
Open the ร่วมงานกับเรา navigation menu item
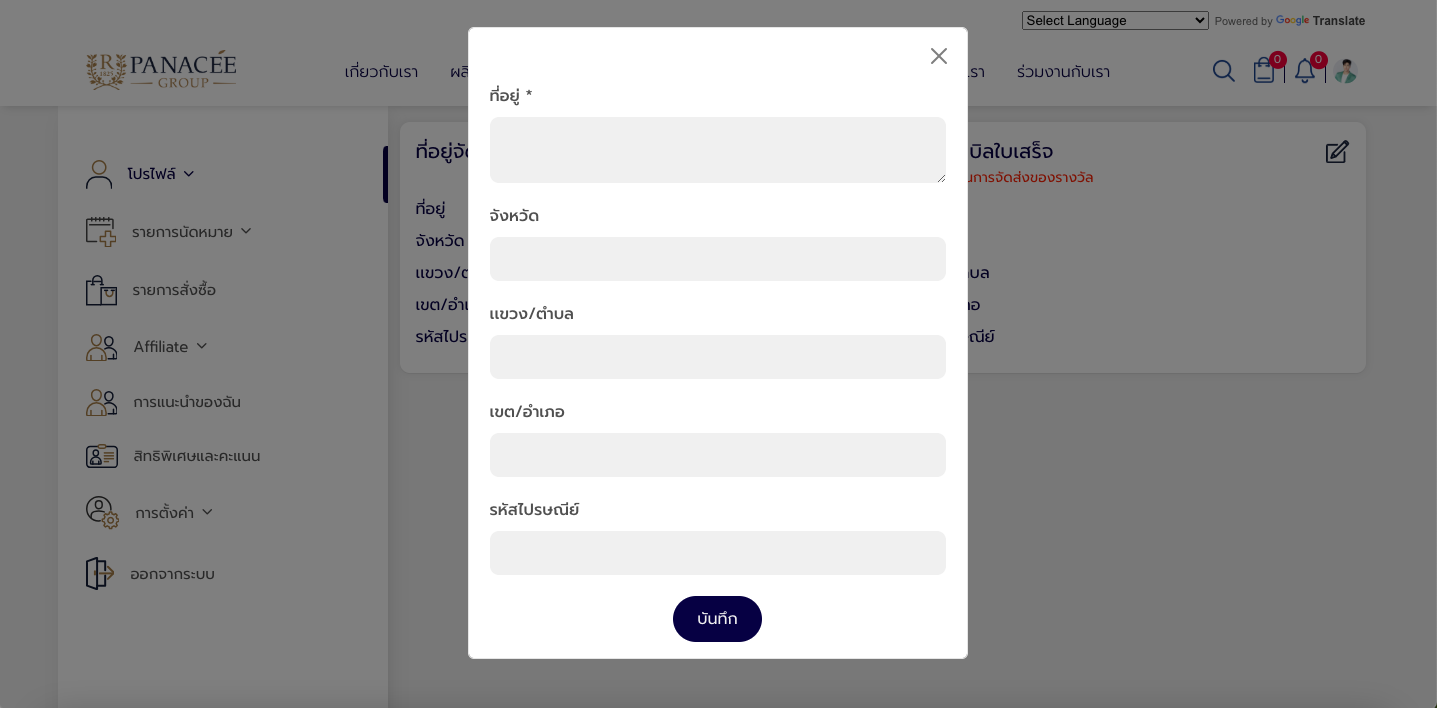1063,72
